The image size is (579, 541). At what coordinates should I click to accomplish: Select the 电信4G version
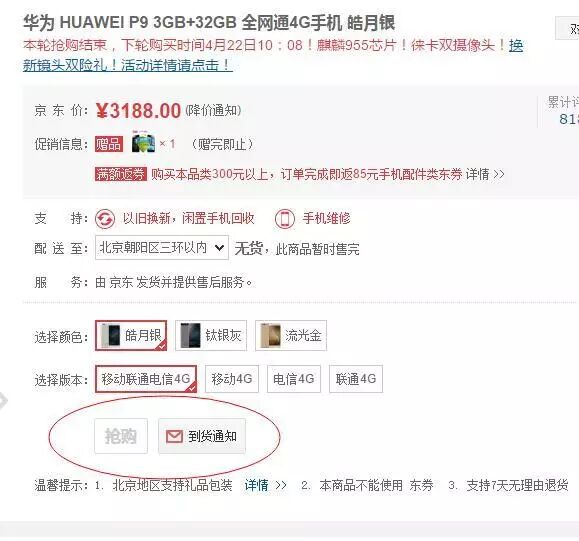pos(294,379)
